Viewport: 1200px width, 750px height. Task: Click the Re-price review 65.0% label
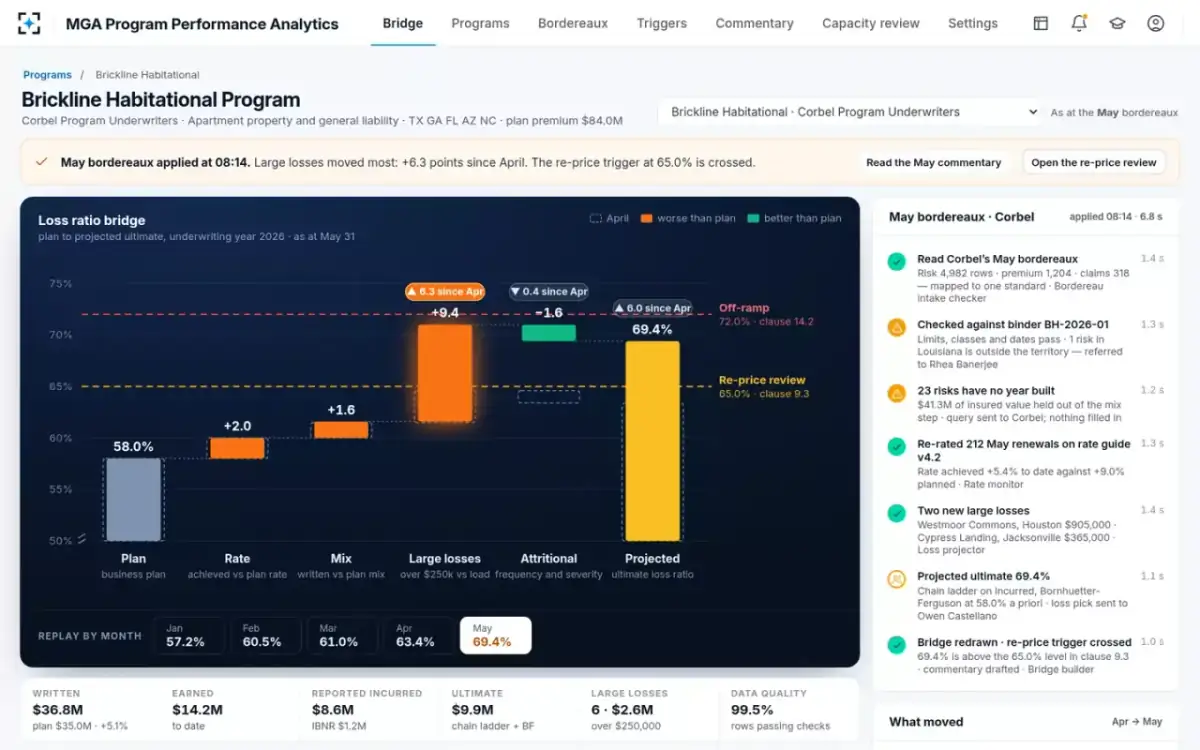(763, 387)
